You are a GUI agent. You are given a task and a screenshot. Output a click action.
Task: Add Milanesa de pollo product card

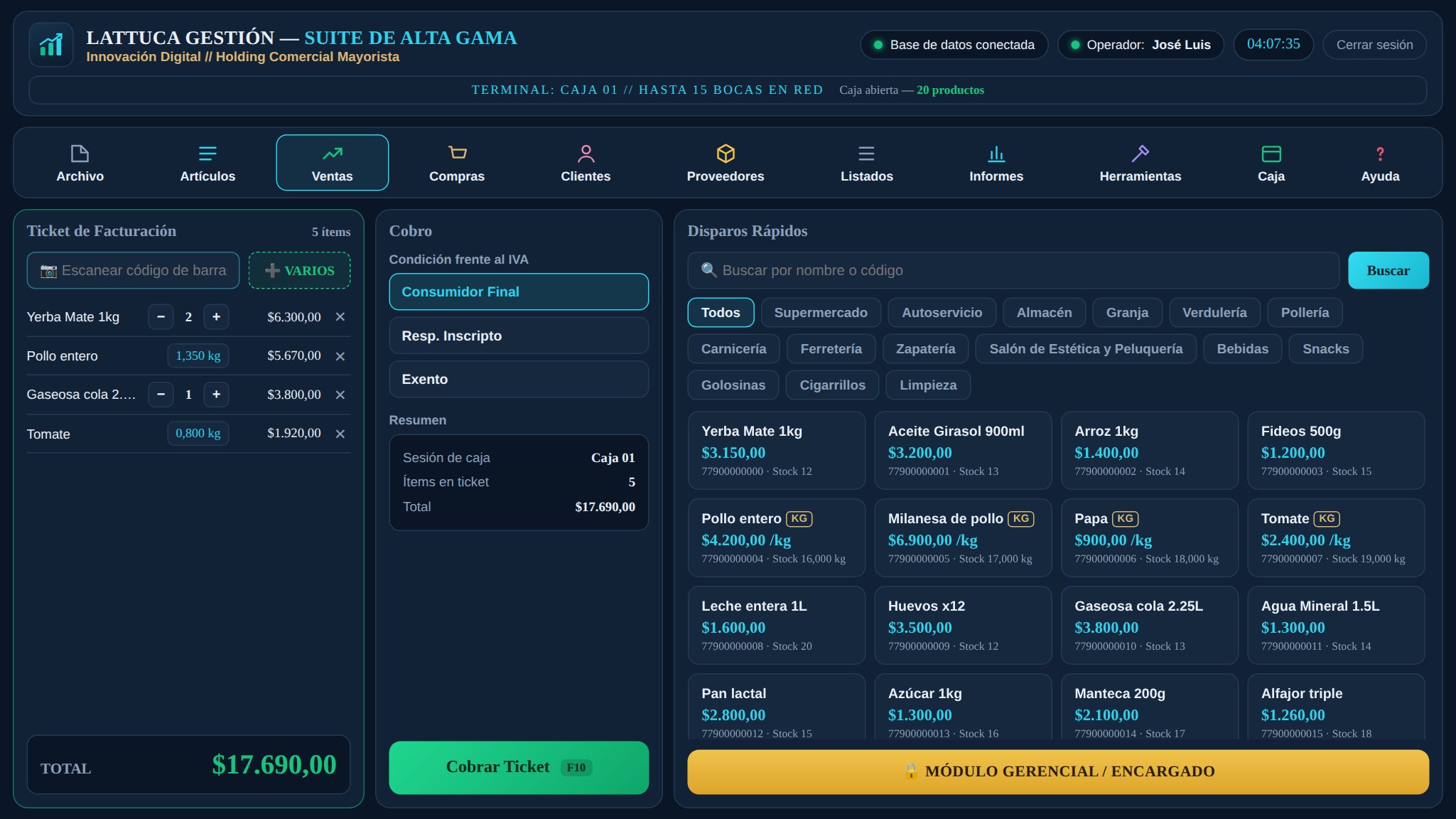click(963, 537)
